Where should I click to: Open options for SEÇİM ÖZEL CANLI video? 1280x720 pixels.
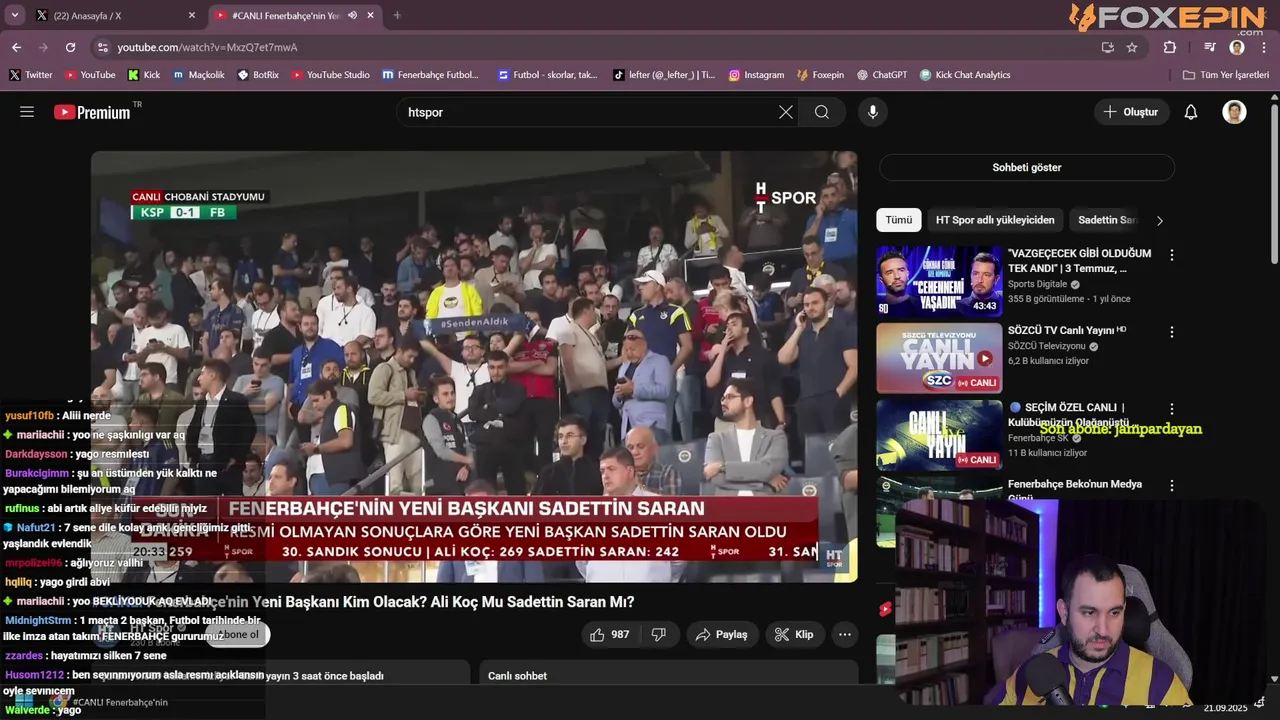1172,409
